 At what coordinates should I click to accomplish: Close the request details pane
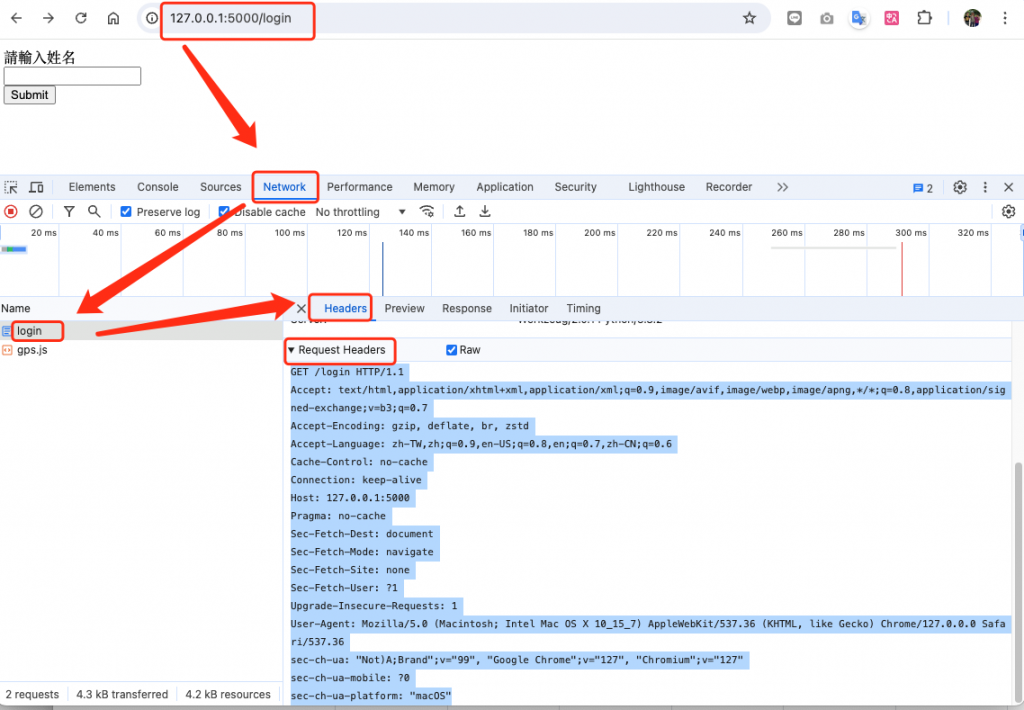click(301, 309)
